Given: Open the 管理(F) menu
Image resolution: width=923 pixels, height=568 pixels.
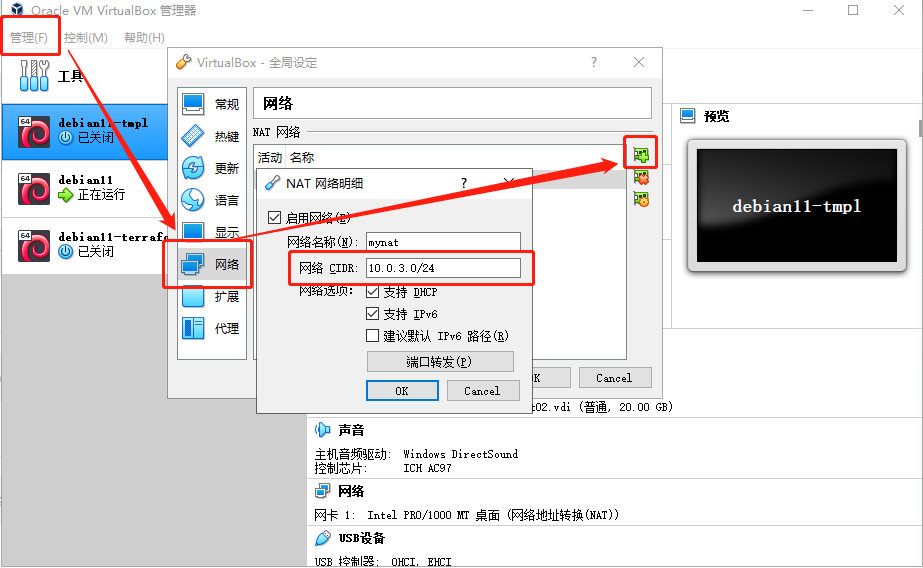Looking at the screenshot, I should click(29, 38).
